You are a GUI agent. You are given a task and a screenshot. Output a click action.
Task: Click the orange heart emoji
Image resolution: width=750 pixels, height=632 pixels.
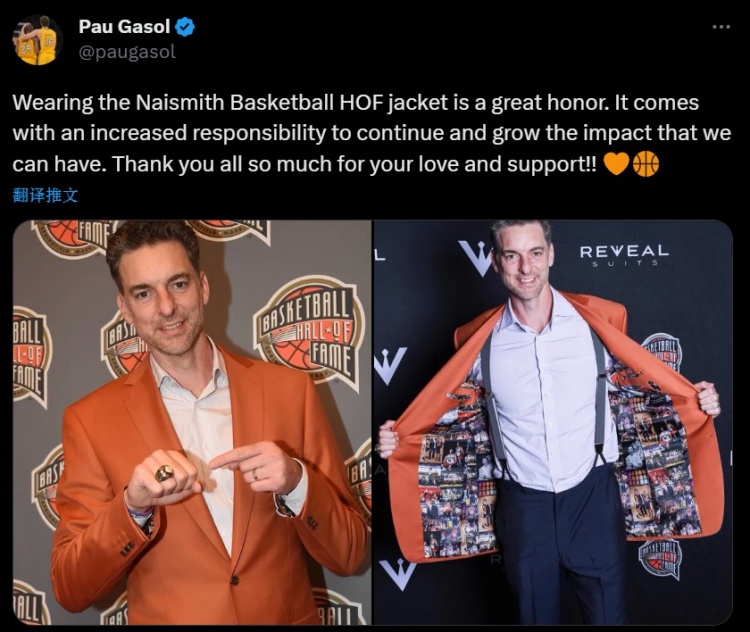616,164
